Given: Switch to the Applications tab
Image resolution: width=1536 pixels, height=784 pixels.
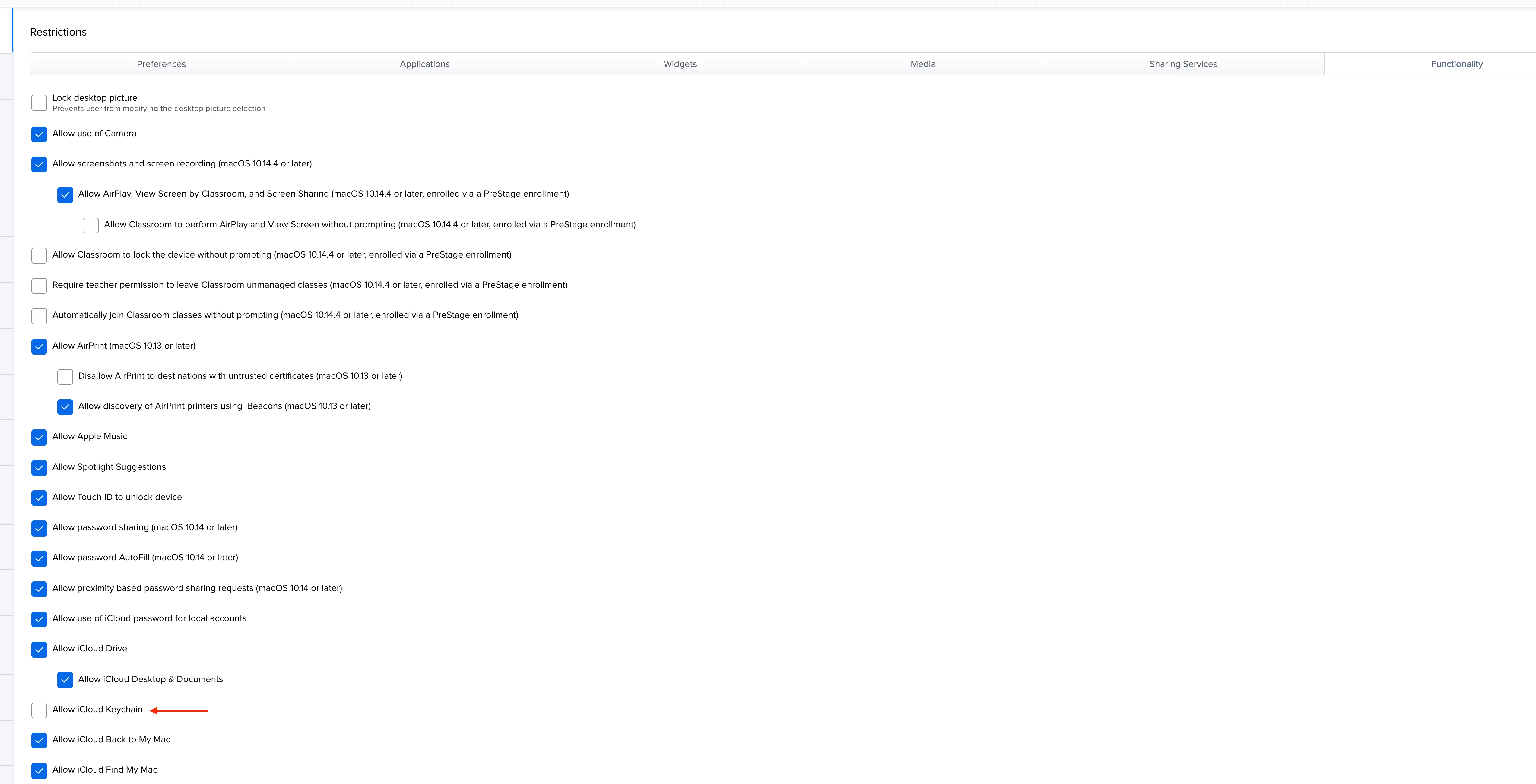Looking at the screenshot, I should pos(424,64).
